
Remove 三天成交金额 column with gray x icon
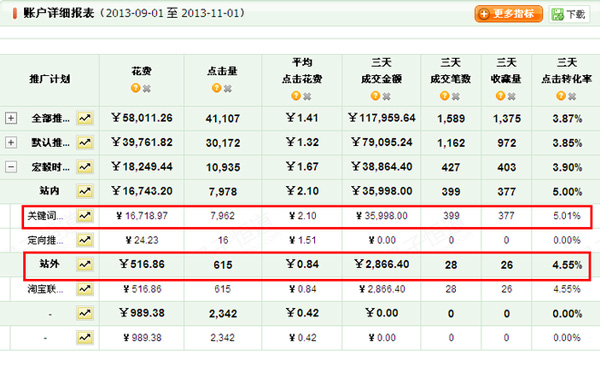[386, 96]
